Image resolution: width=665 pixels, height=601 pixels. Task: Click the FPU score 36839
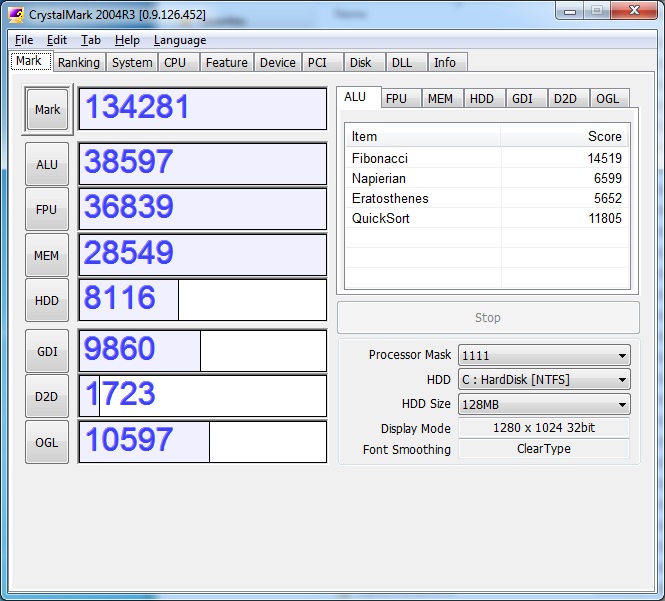(x=203, y=209)
